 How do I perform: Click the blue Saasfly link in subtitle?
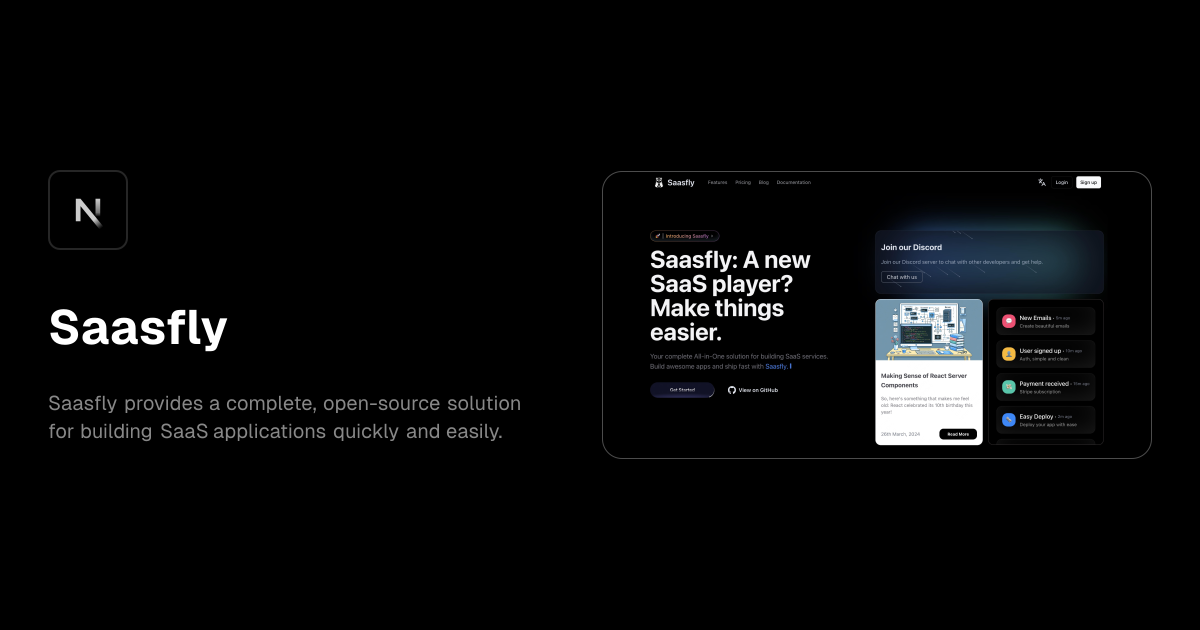click(x=776, y=366)
